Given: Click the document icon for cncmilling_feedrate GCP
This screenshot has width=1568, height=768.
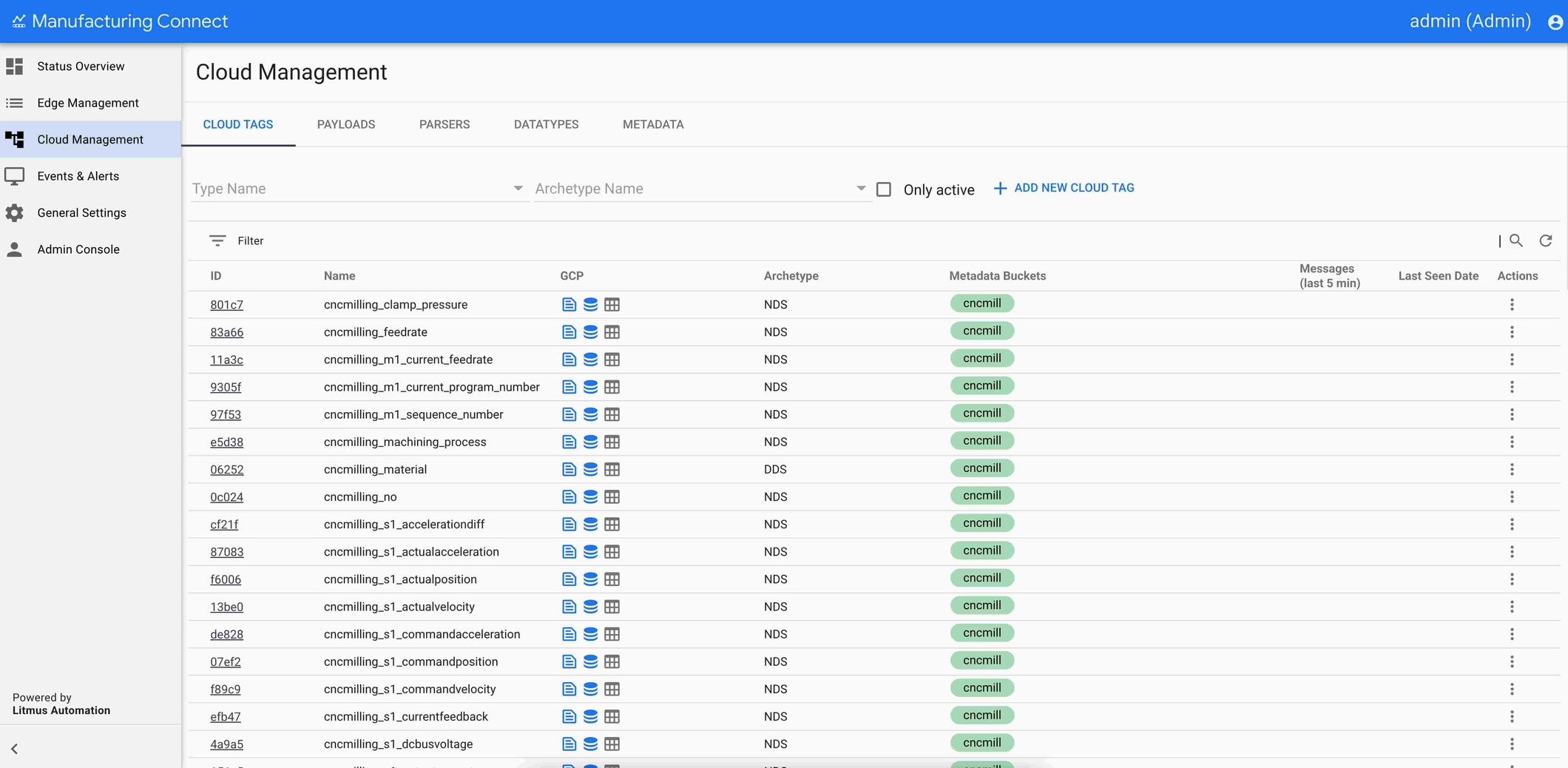Looking at the screenshot, I should (568, 331).
